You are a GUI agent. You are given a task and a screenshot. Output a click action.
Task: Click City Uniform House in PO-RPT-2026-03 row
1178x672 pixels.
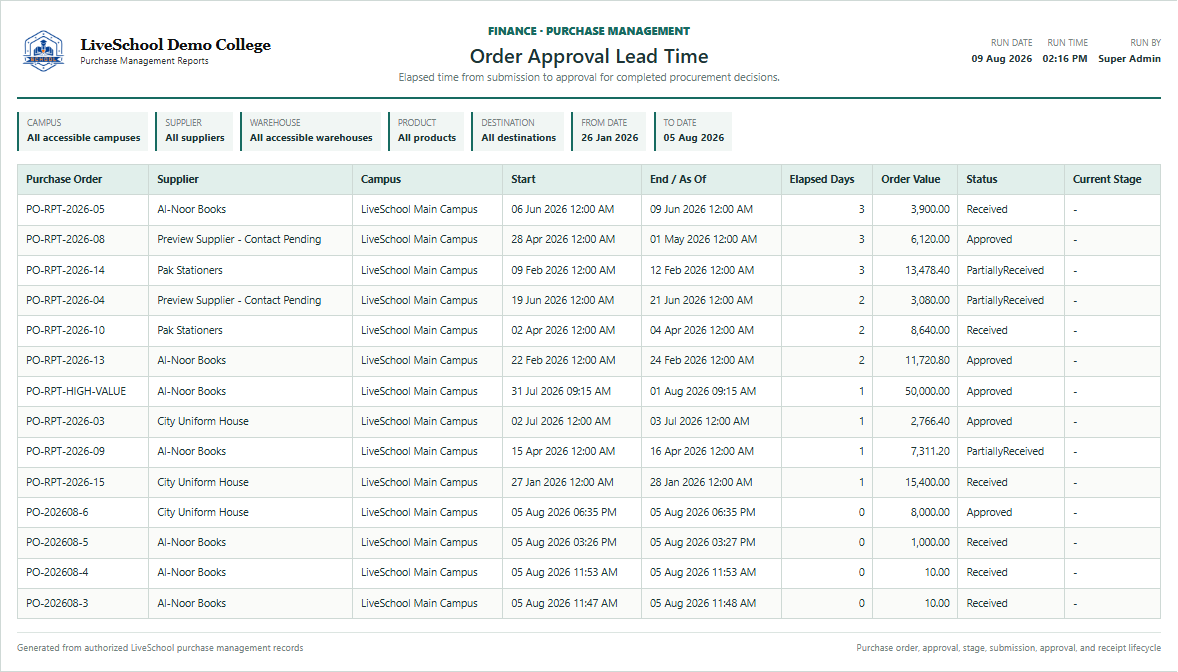pyautogui.click(x=203, y=421)
